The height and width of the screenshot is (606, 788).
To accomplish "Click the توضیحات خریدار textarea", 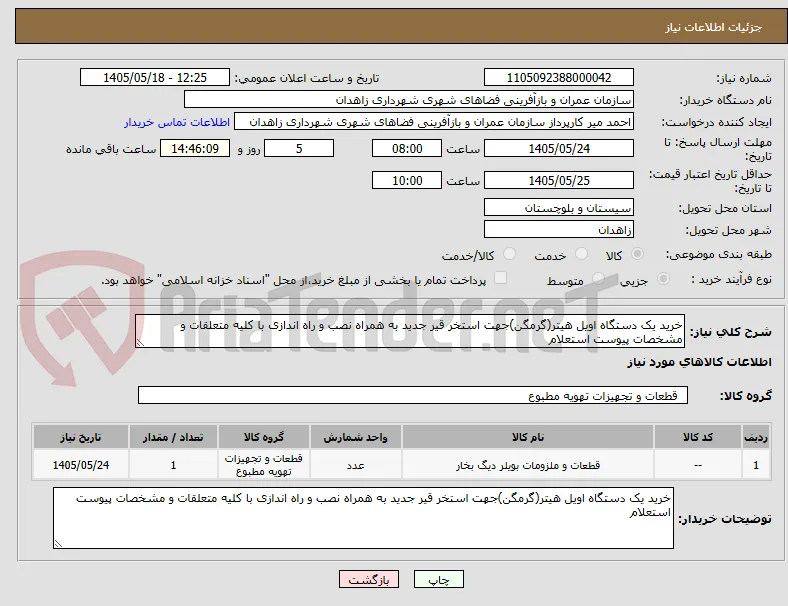I will pos(363,518).
